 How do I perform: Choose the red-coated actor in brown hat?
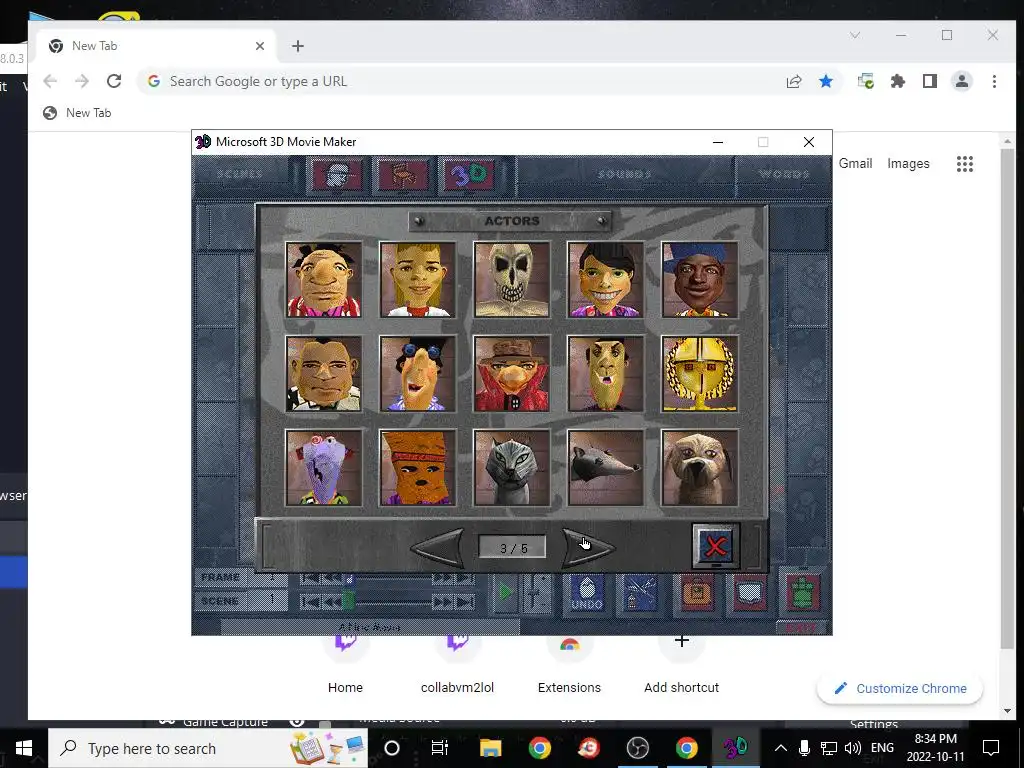511,374
